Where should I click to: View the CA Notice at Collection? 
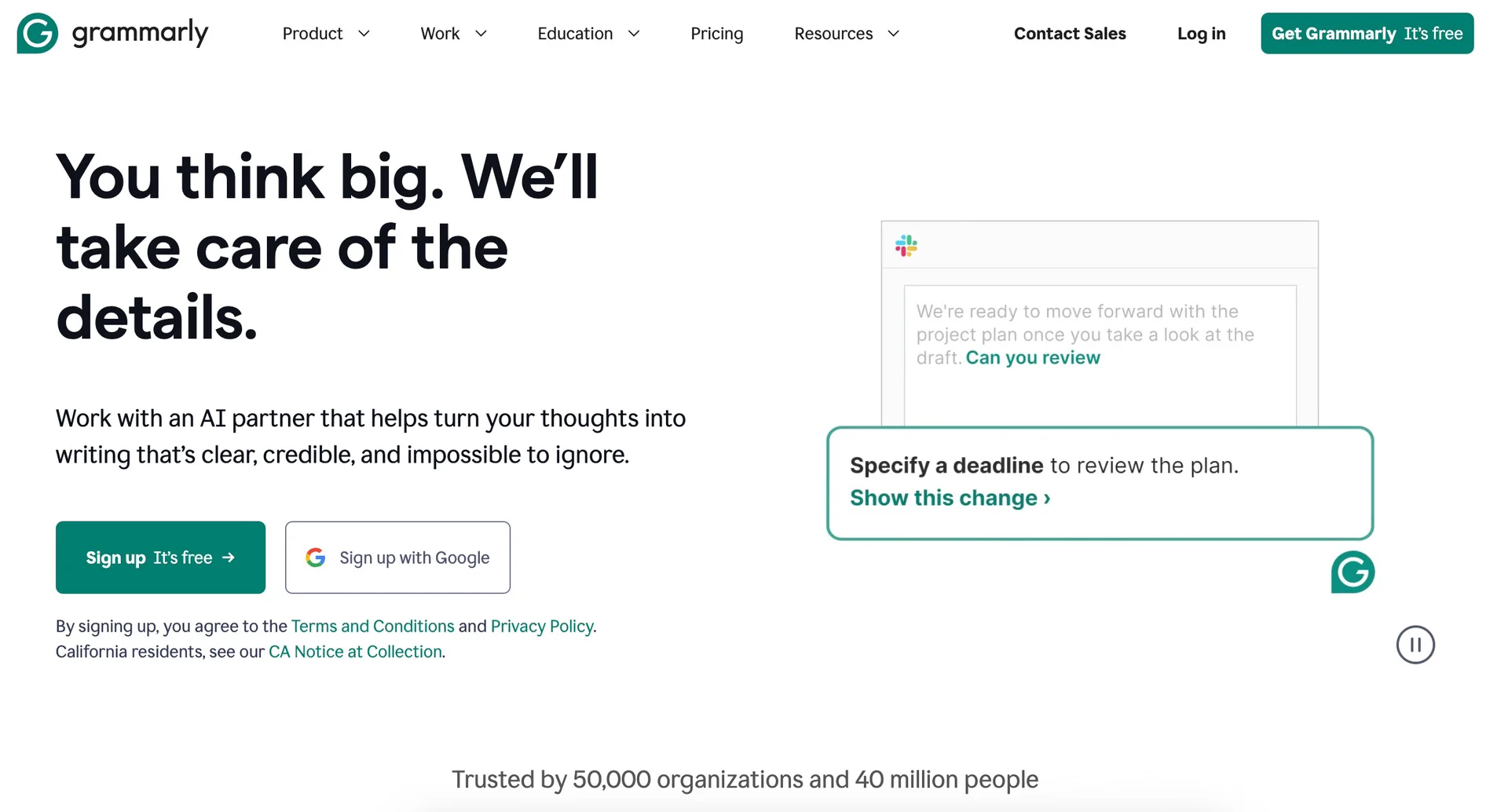(355, 652)
